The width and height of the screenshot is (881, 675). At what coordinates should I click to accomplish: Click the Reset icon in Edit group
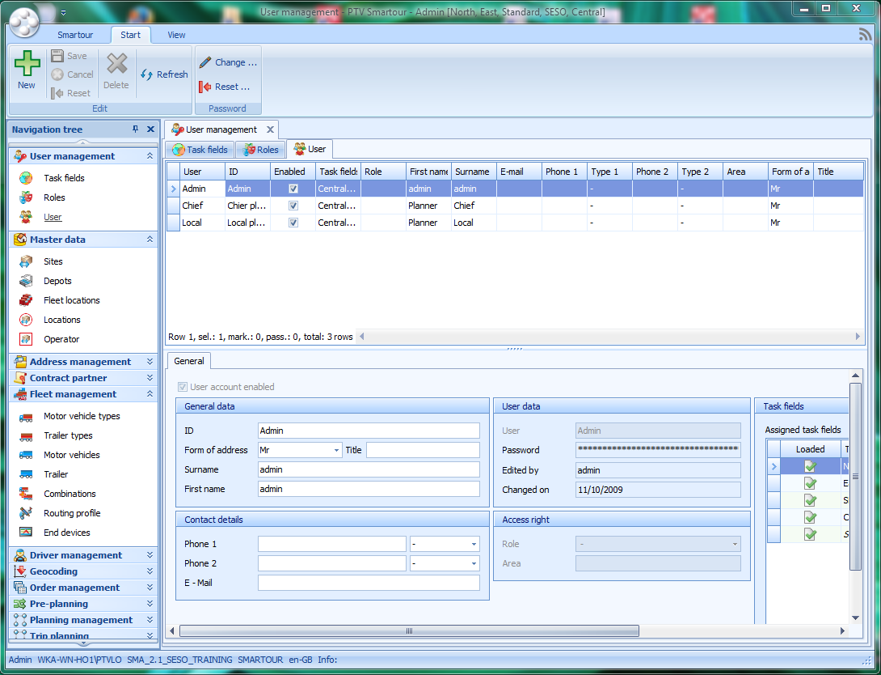(57, 93)
